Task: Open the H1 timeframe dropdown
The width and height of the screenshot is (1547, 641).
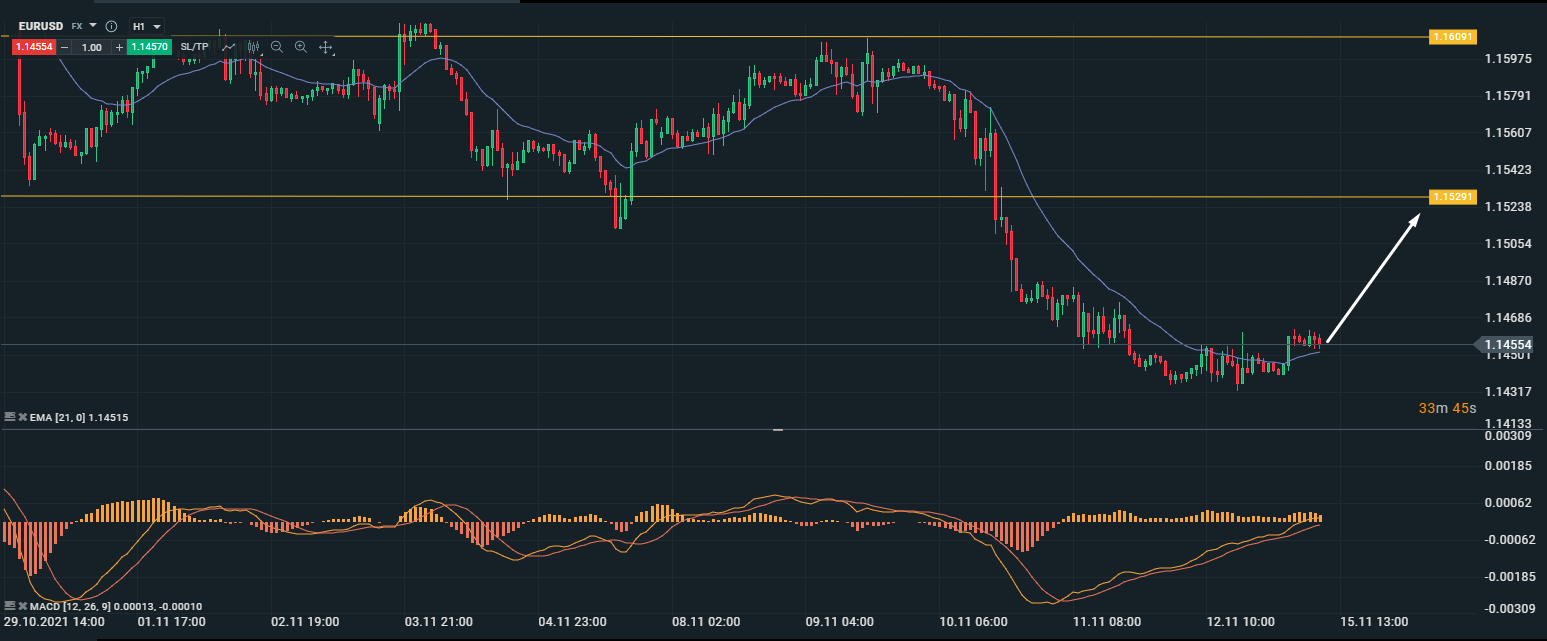Action: pos(148,26)
